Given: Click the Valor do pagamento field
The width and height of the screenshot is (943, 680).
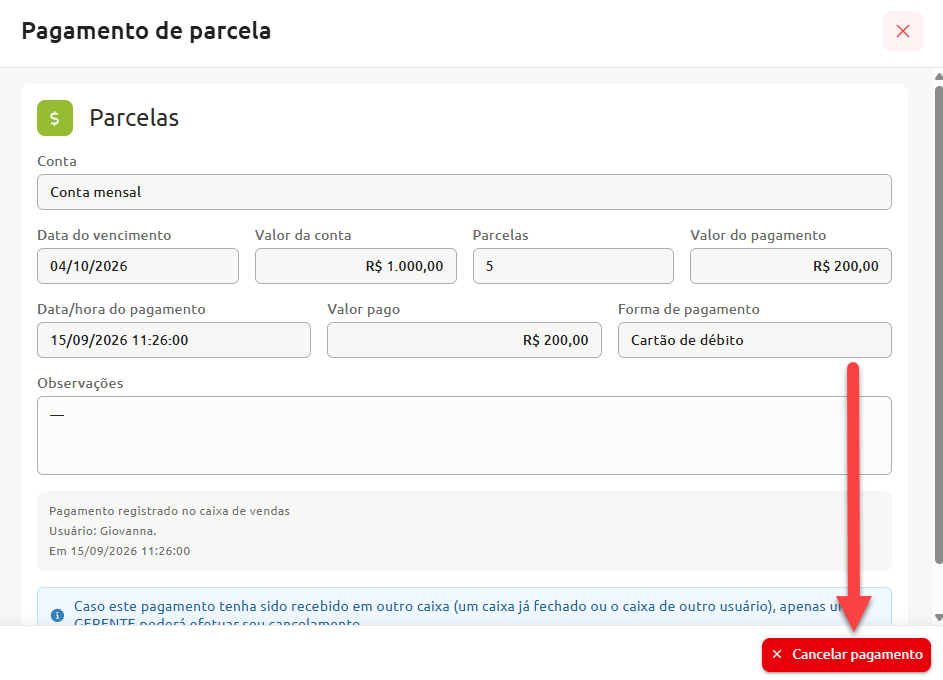Looking at the screenshot, I should click(791, 266).
